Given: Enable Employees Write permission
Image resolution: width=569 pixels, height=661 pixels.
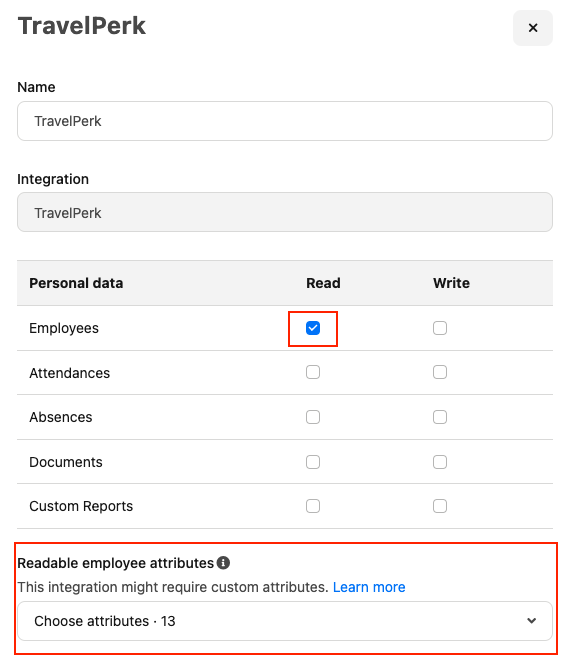Looking at the screenshot, I should coord(440,328).
